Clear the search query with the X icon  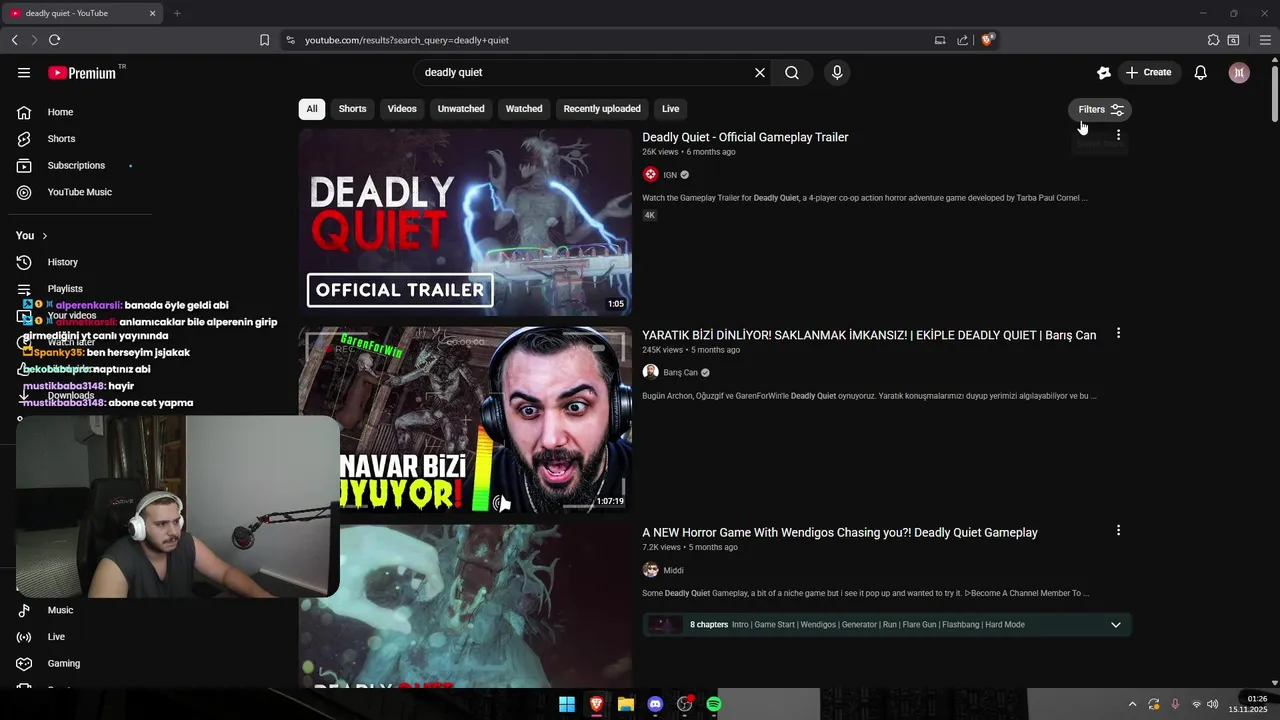(x=760, y=72)
